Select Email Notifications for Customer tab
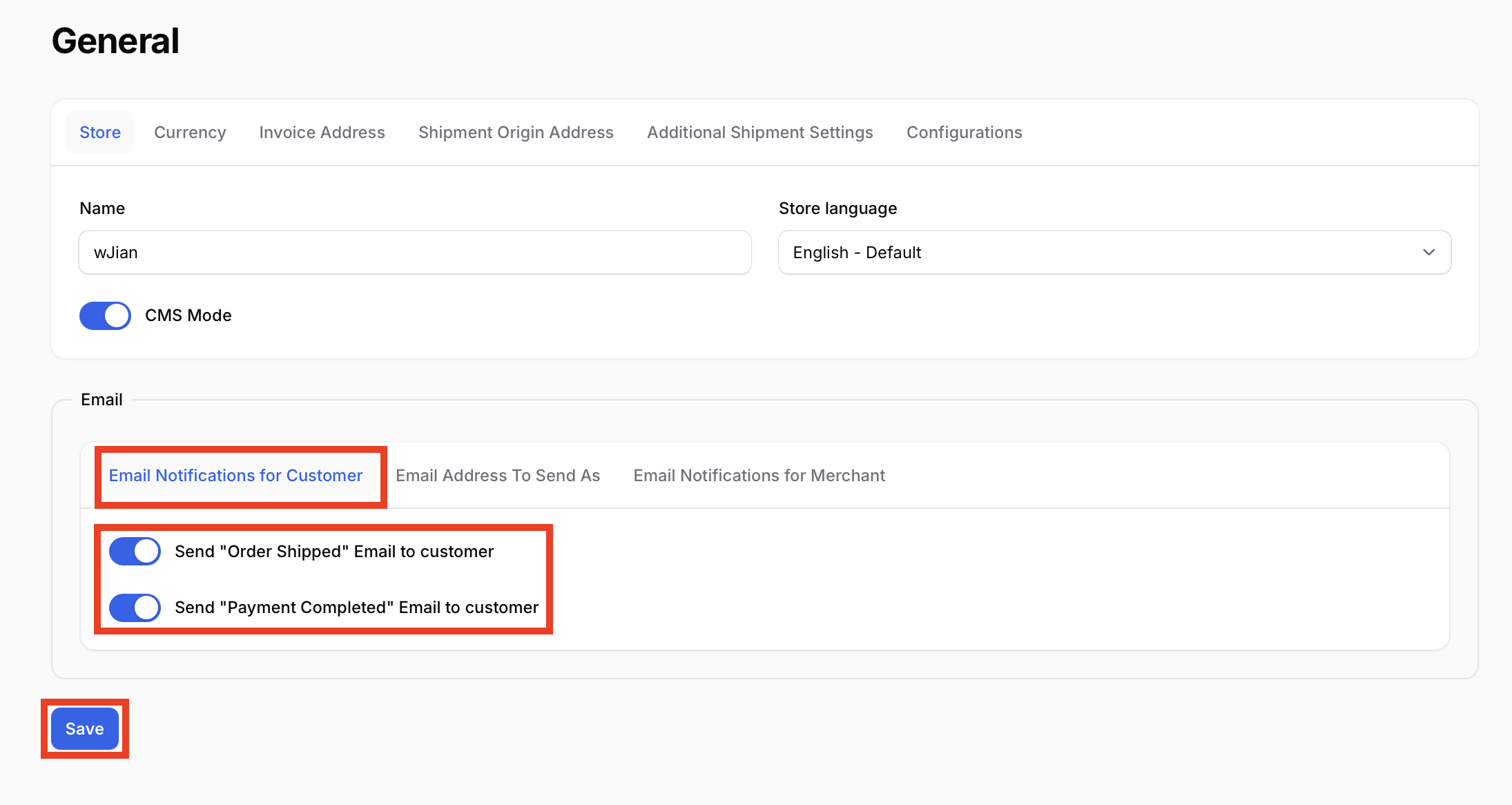1512x805 pixels. [235, 476]
